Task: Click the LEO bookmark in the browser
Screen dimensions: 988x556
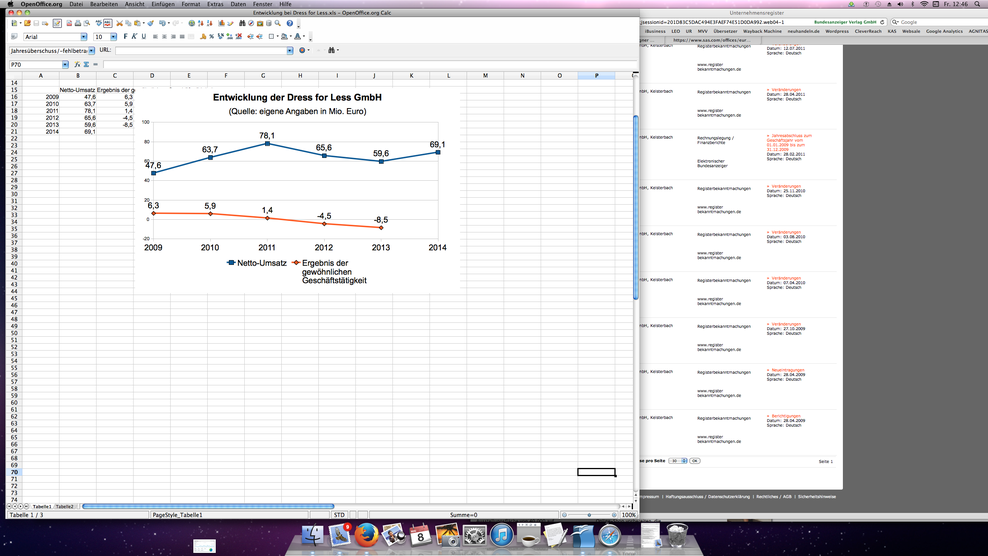Action: (x=675, y=31)
